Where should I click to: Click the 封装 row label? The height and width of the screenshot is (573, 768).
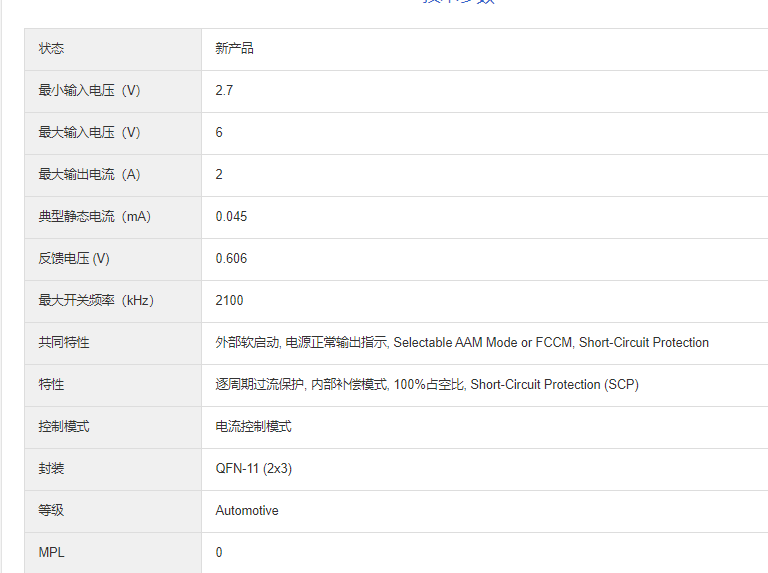point(51,468)
